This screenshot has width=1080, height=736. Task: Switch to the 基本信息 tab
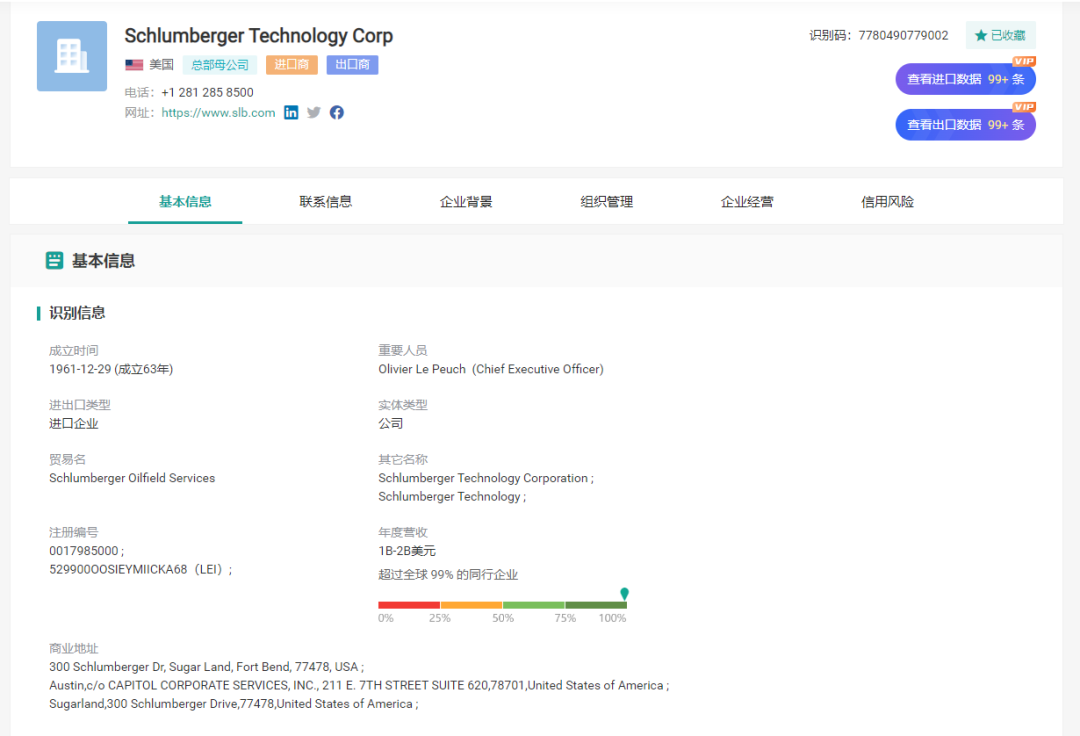coord(185,202)
